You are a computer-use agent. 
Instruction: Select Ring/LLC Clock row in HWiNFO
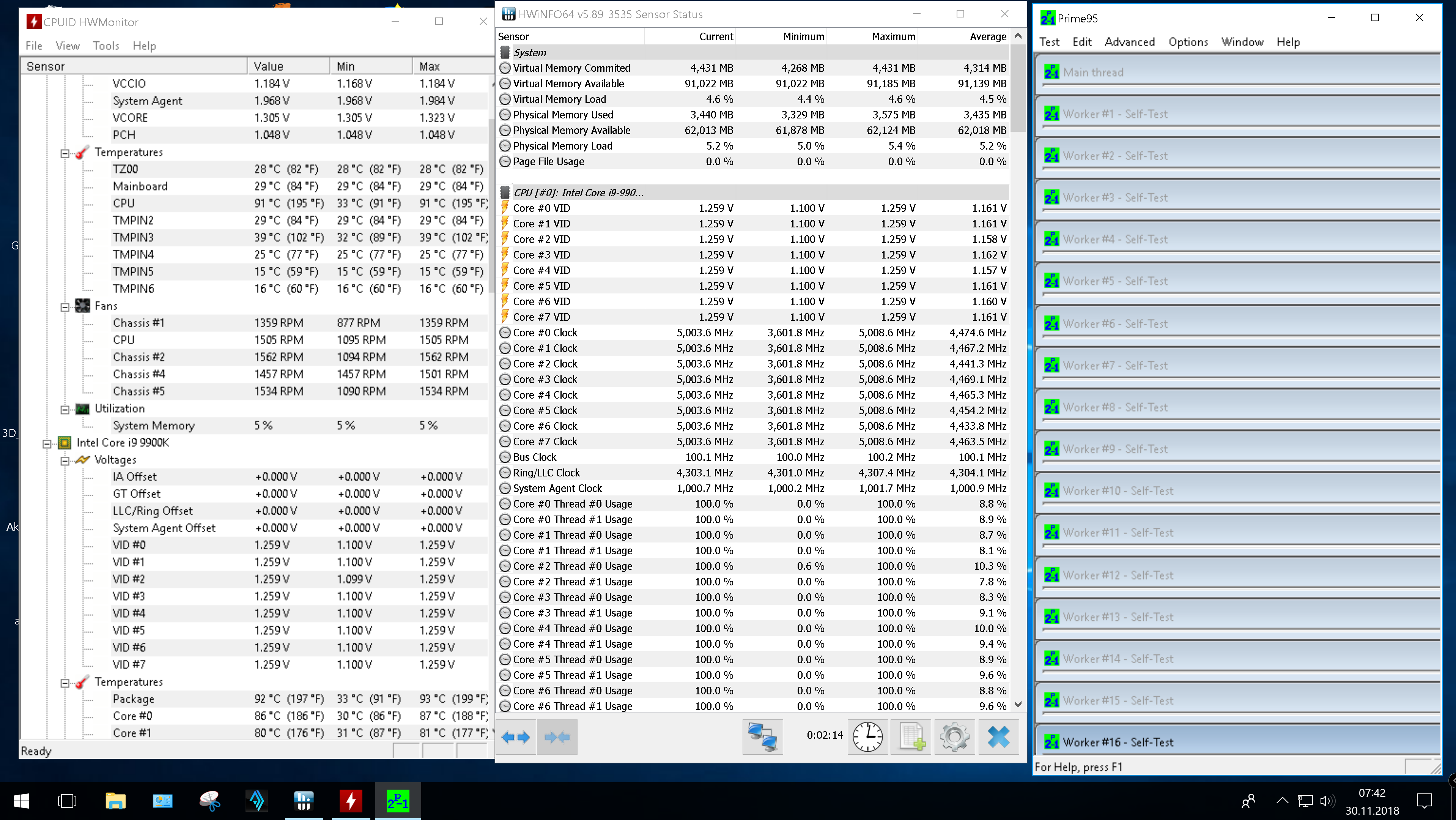(x=754, y=473)
